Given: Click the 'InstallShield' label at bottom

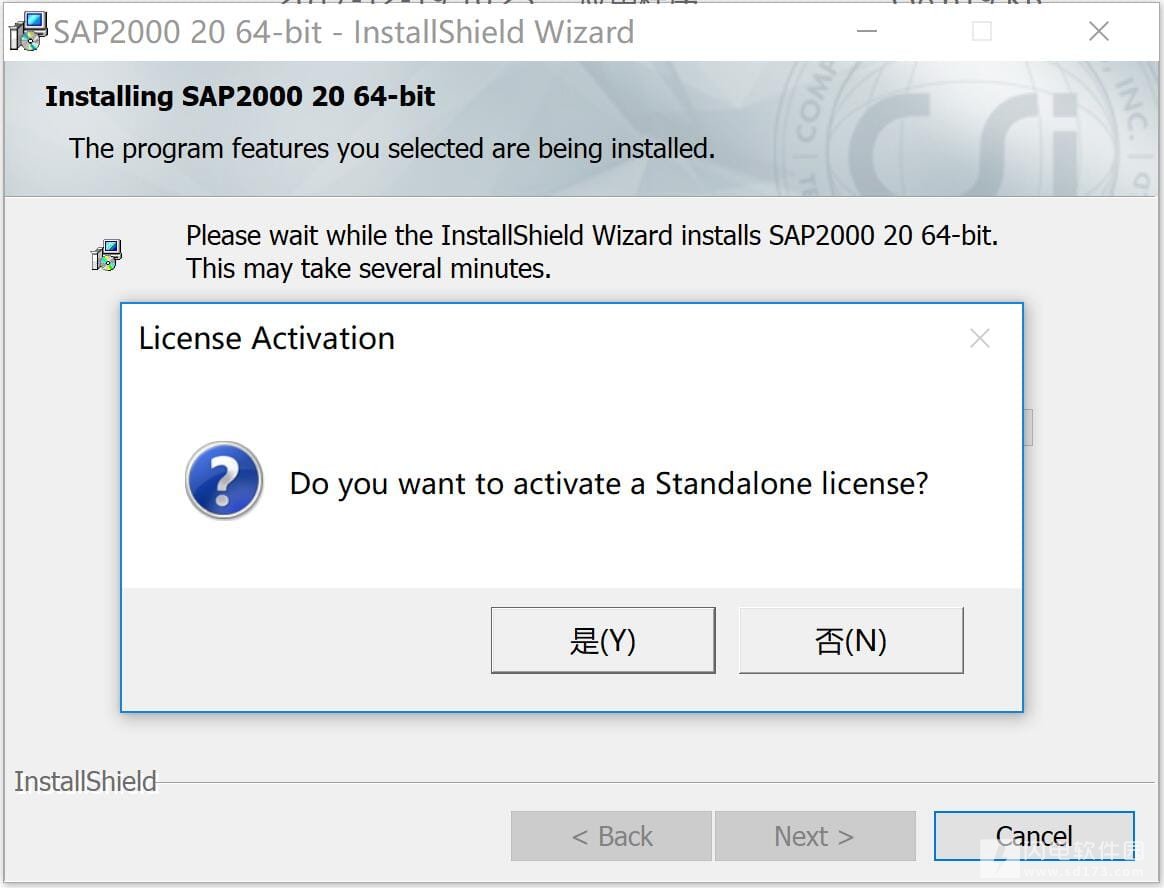Looking at the screenshot, I should [x=85, y=781].
